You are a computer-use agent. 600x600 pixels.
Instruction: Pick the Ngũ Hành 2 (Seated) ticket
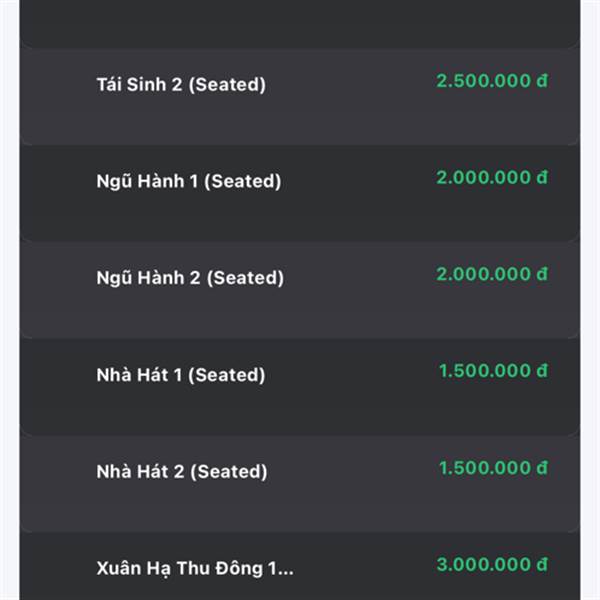tap(300, 290)
